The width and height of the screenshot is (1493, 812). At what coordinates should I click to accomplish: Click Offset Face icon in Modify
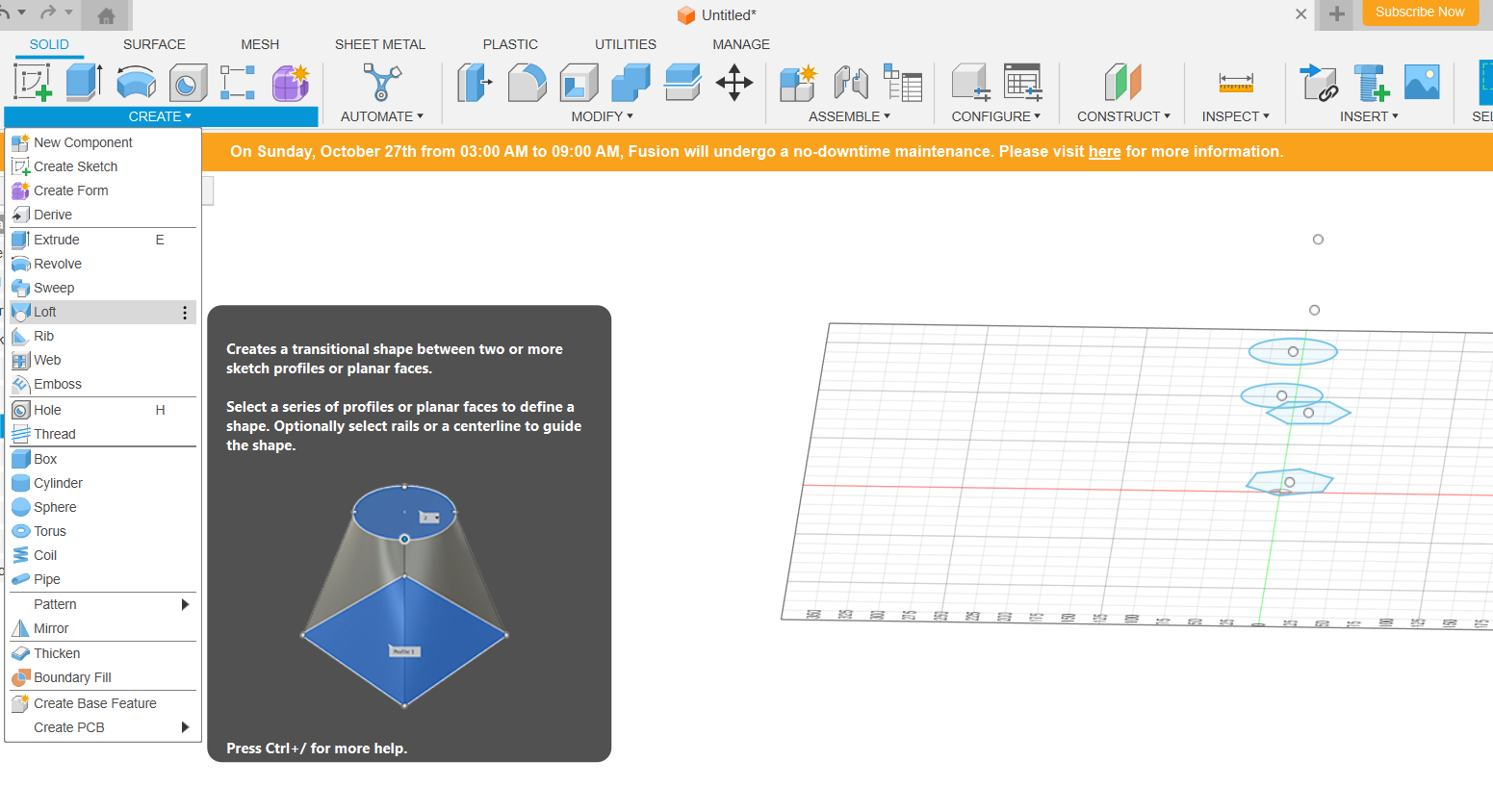pyautogui.click(x=682, y=83)
